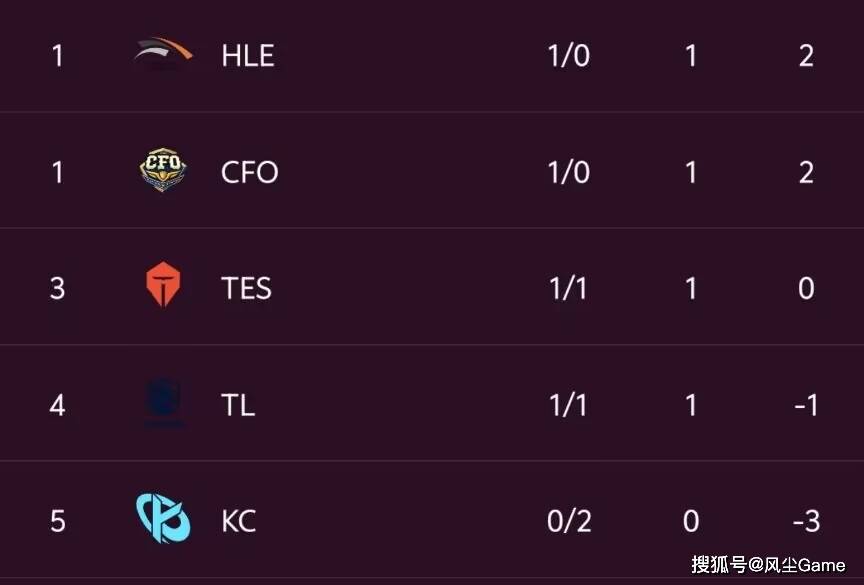Image resolution: width=864 pixels, height=585 pixels.
Task: Click the dark blue TL team logo
Action: 162,404
